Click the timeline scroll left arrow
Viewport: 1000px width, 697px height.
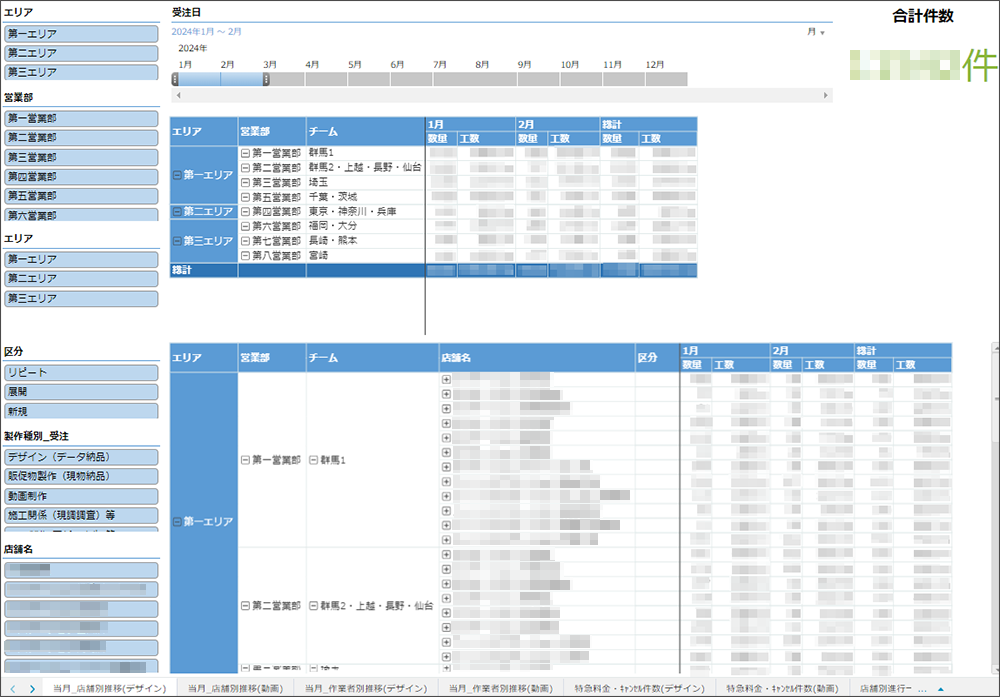pyautogui.click(x=179, y=95)
